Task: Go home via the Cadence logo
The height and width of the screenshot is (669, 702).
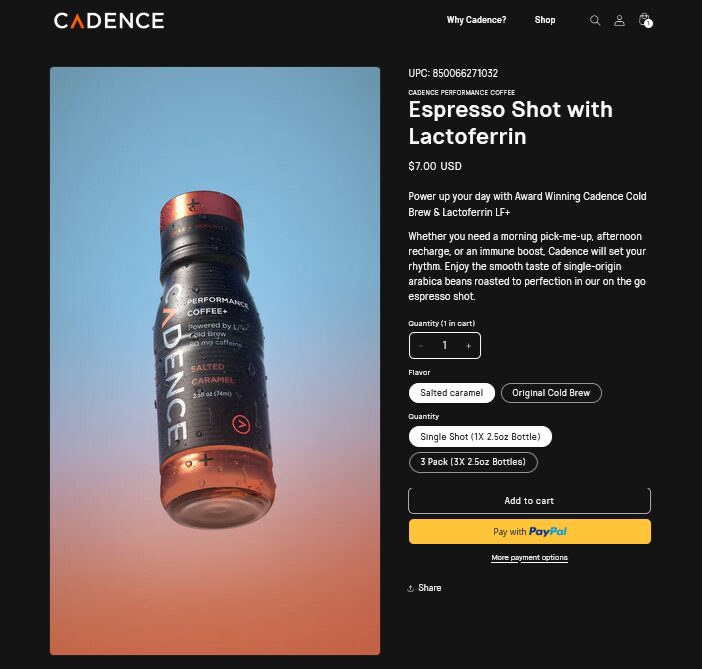Action: tap(109, 21)
